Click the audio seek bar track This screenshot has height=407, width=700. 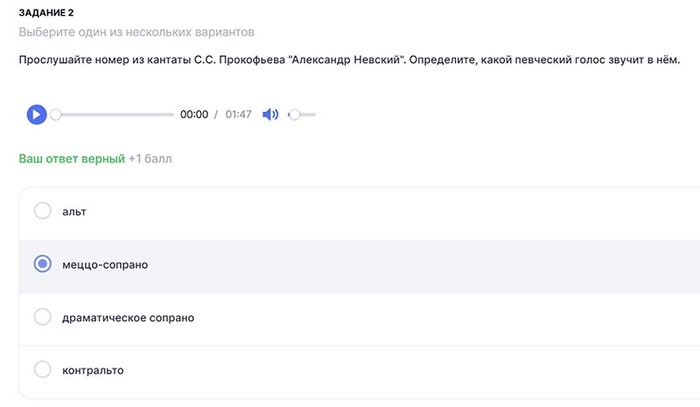pos(115,114)
